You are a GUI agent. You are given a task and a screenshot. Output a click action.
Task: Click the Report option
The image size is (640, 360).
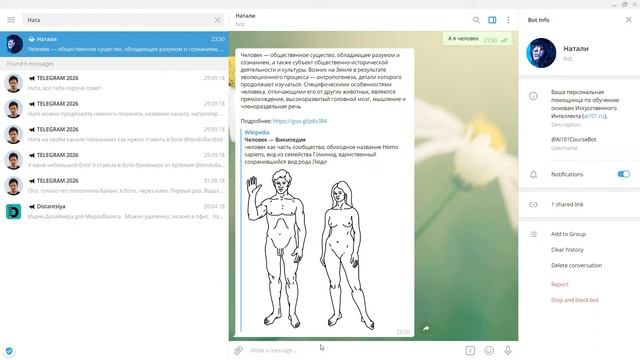[560, 284]
